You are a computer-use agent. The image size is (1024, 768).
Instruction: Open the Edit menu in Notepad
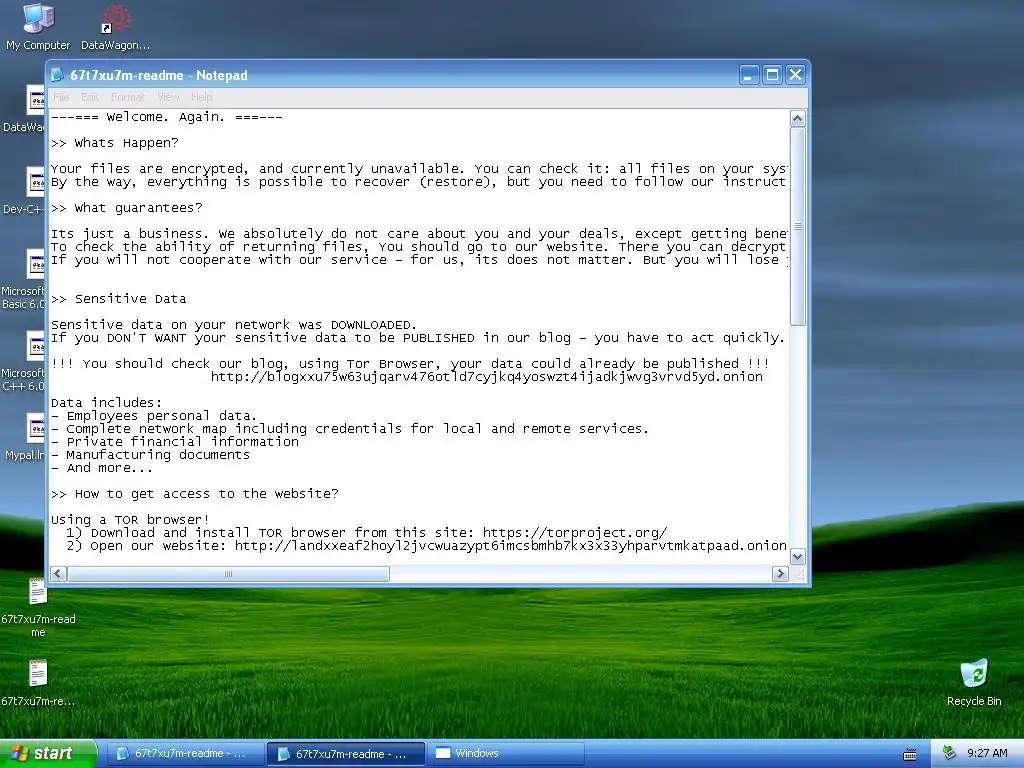(x=89, y=97)
